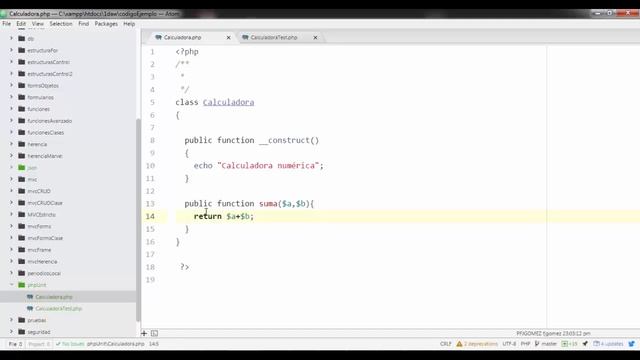Click the plus icon below the editor
This screenshot has width=640, height=360.
[x=144, y=333]
